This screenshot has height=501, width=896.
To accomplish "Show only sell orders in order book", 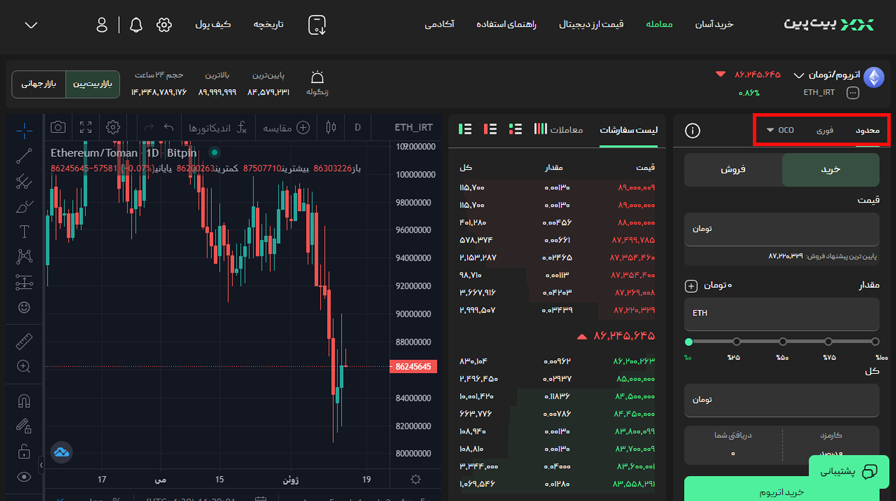I will 490,129.
